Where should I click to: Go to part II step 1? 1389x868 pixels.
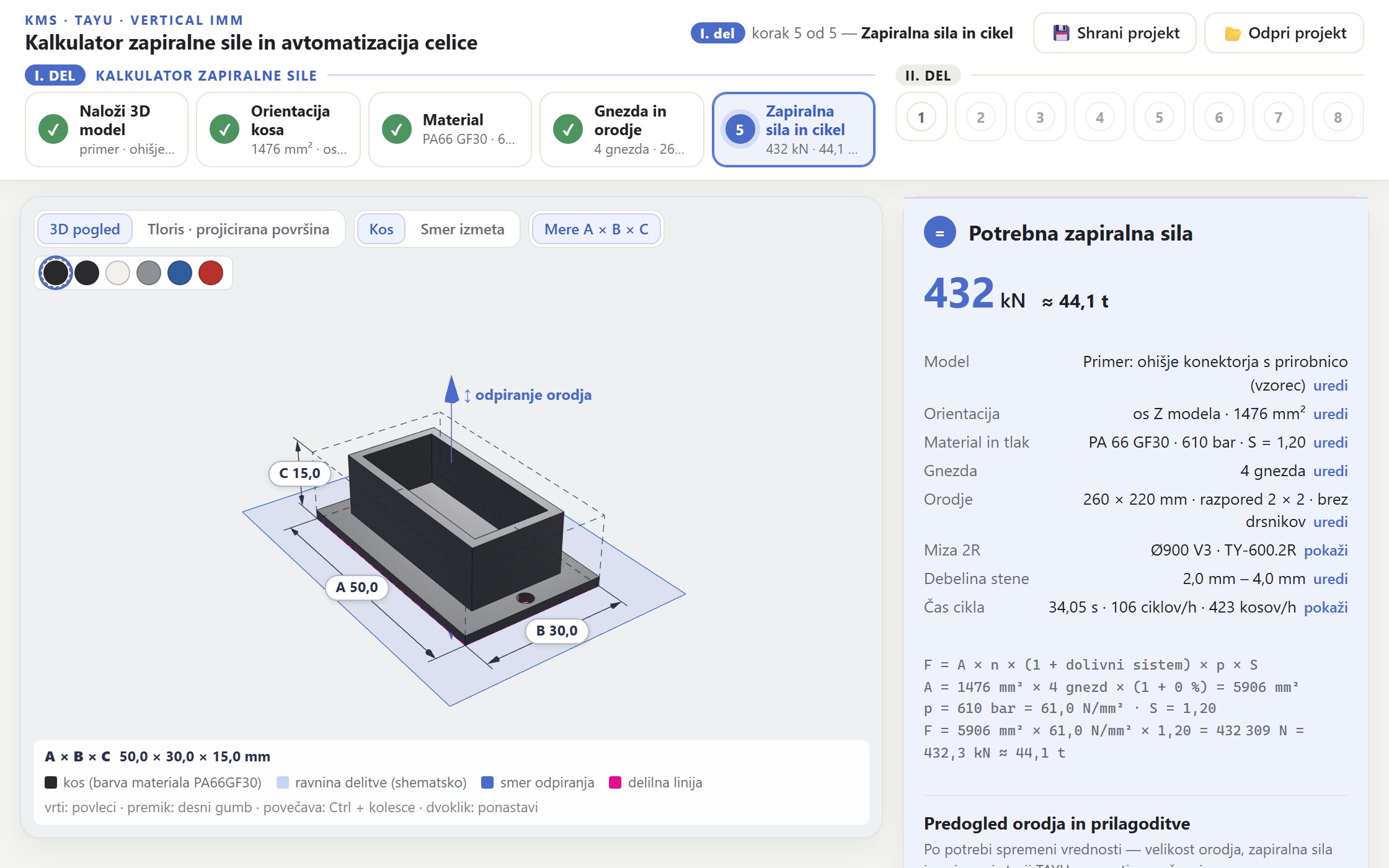[x=921, y=117]
